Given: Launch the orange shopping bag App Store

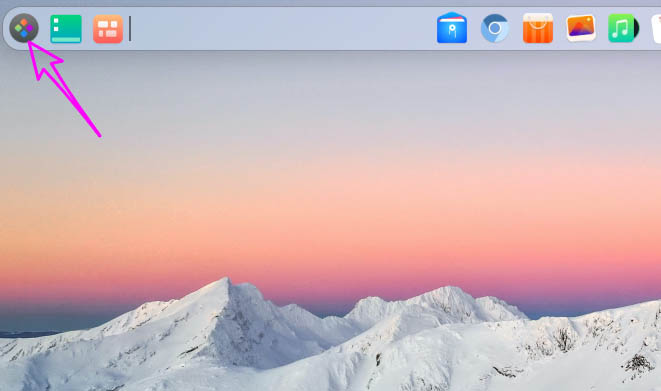Looking at the screenshot, I should tap(537, 28).
